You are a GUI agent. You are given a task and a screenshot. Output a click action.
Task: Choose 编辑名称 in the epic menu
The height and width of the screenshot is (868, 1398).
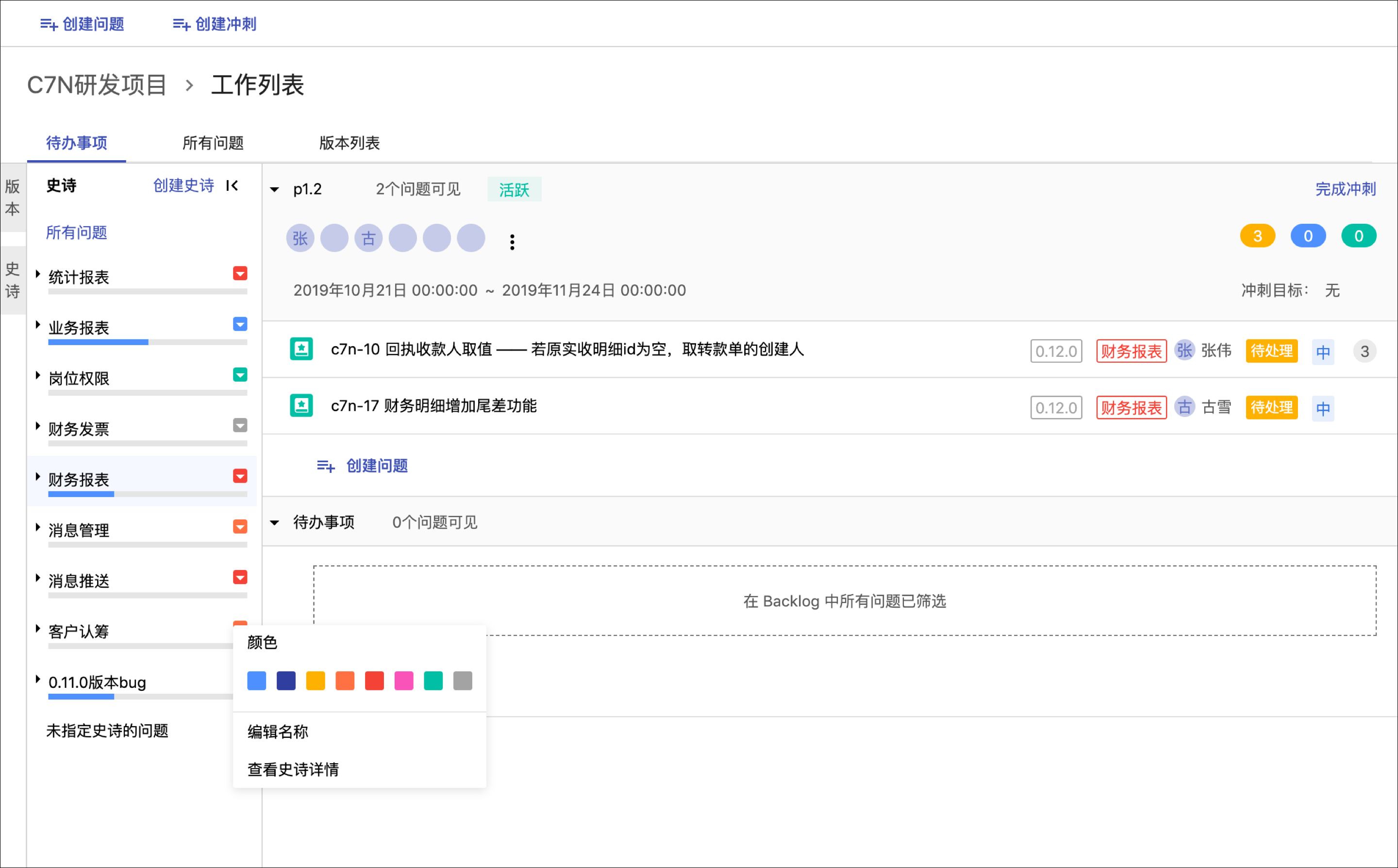coord(278,732)
